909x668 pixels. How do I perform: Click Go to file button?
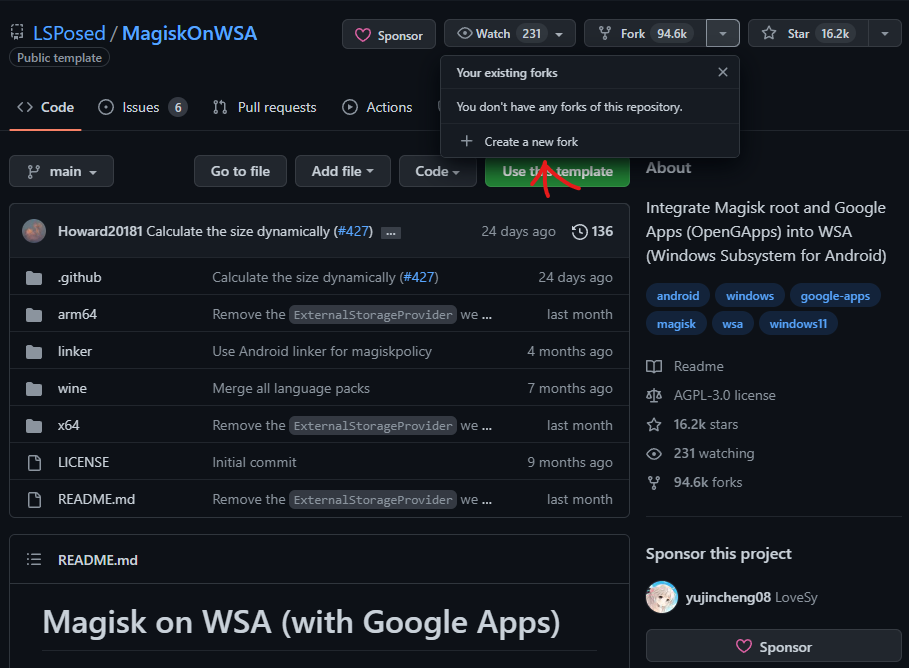(x=240, y=171)
